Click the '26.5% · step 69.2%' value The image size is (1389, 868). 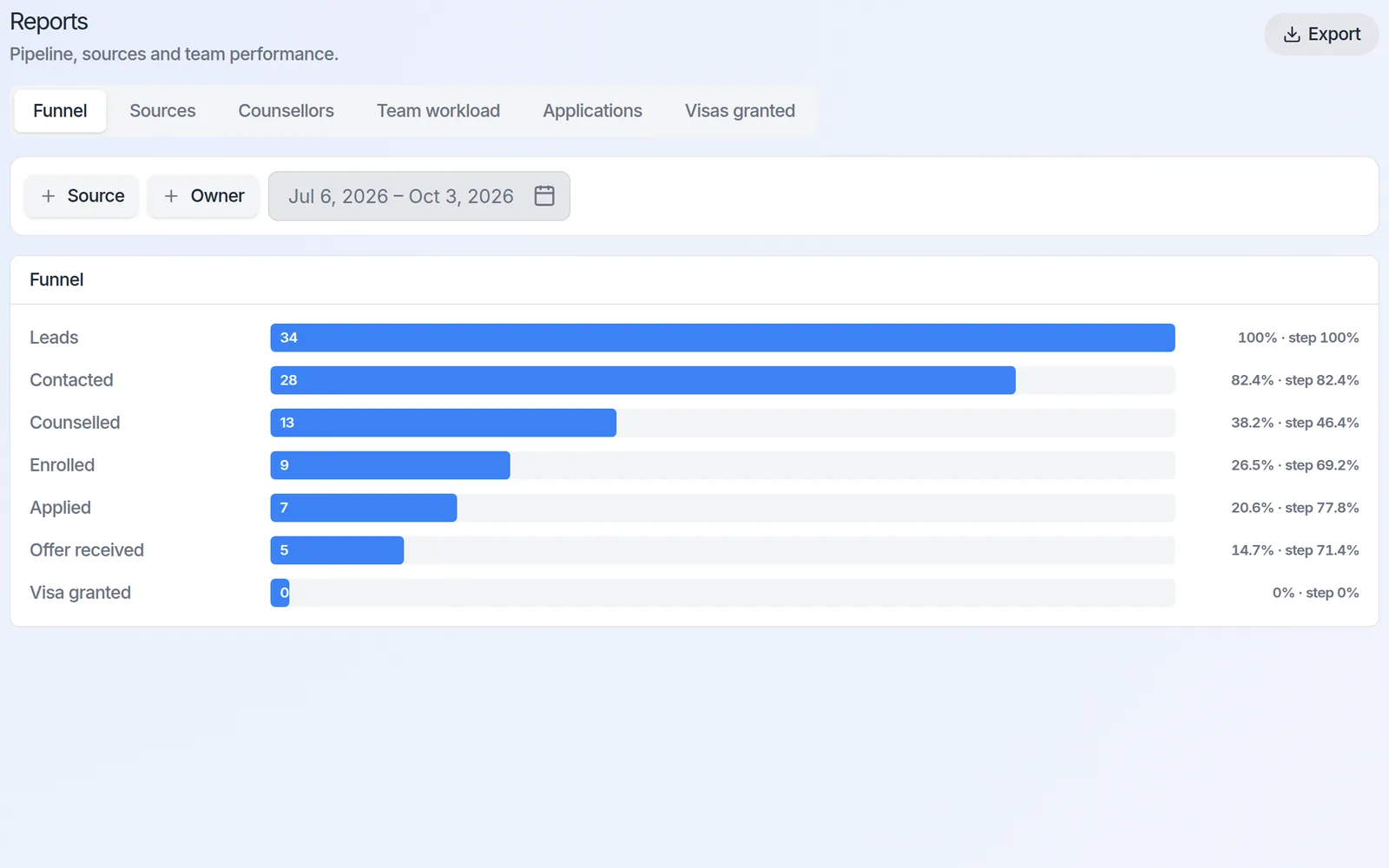tap(1294, 465)
